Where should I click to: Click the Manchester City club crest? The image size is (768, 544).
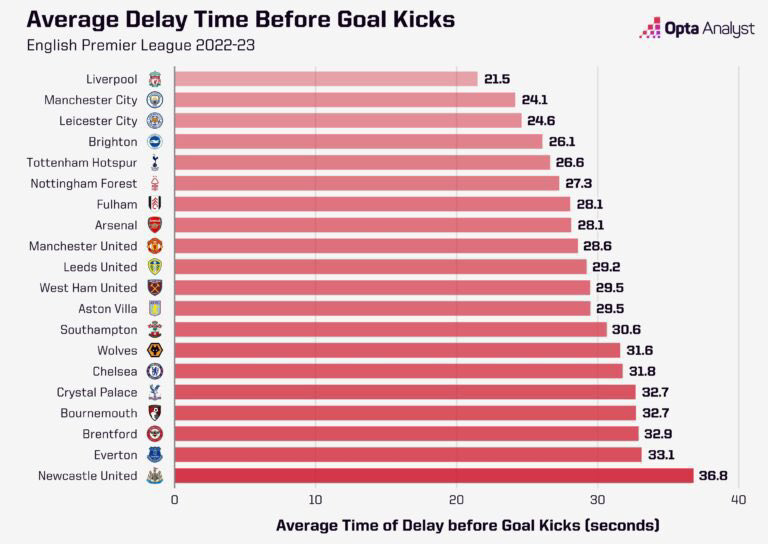pyautogui.click(x=155, y=100)
